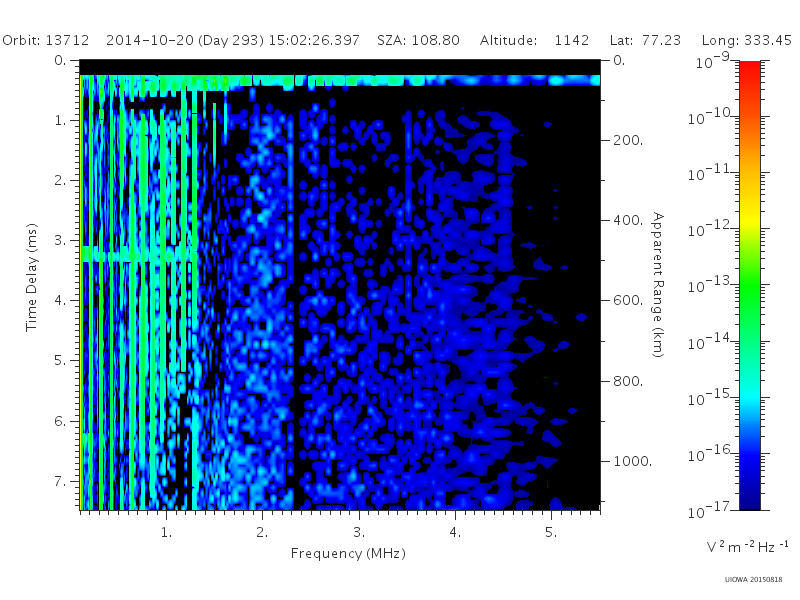Screen dimensions: 800x600
Task: Click the time delay tick label '3.'
Action: click(x=60, y=240)
